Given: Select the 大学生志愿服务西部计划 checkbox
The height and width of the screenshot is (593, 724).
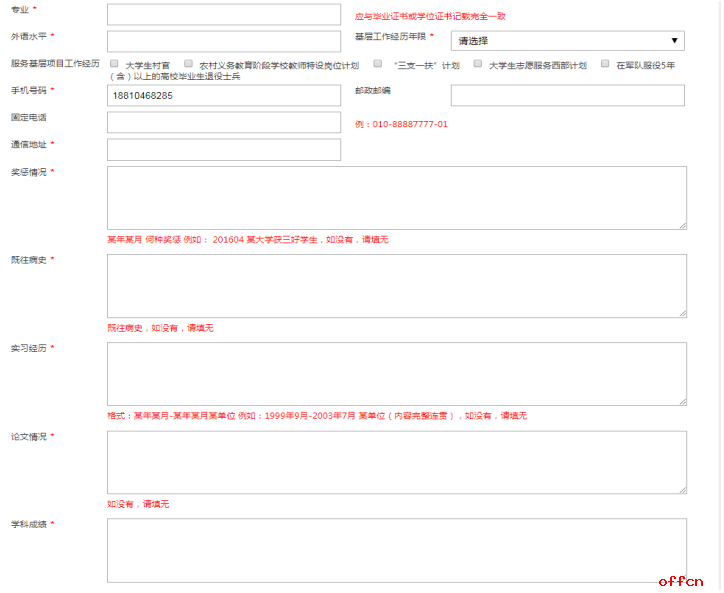Looking at the screenshot, I should pos(478,64).
